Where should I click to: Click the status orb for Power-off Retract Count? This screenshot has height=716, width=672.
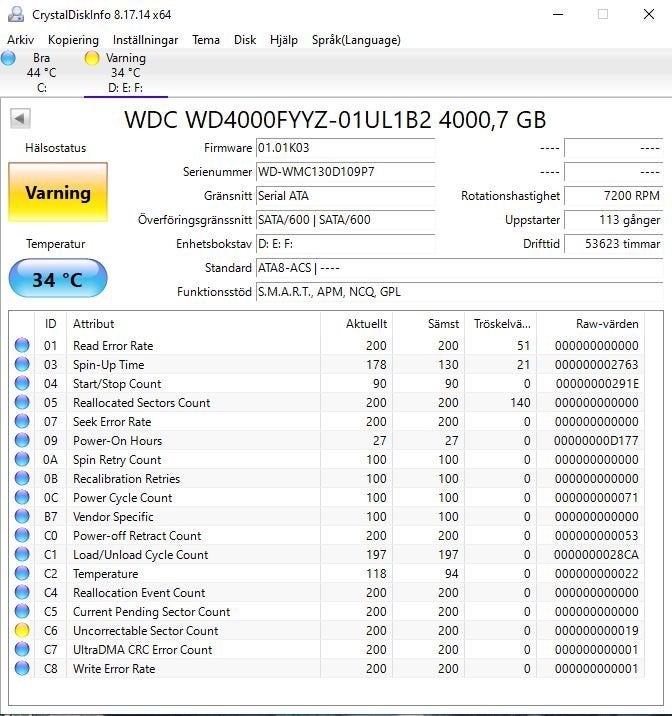click(x=22, y=535)
